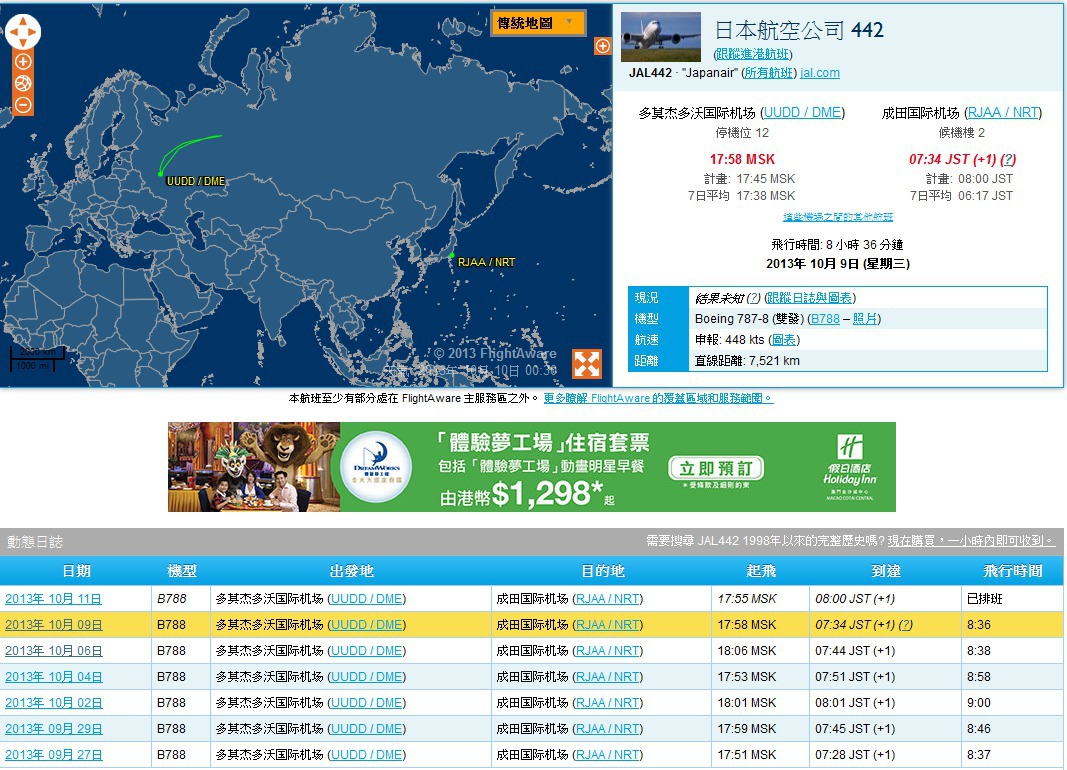Select the 18:06 MSK departure cell
The width and height of the screenshot is (1067, 770).
tap(746, 651)
